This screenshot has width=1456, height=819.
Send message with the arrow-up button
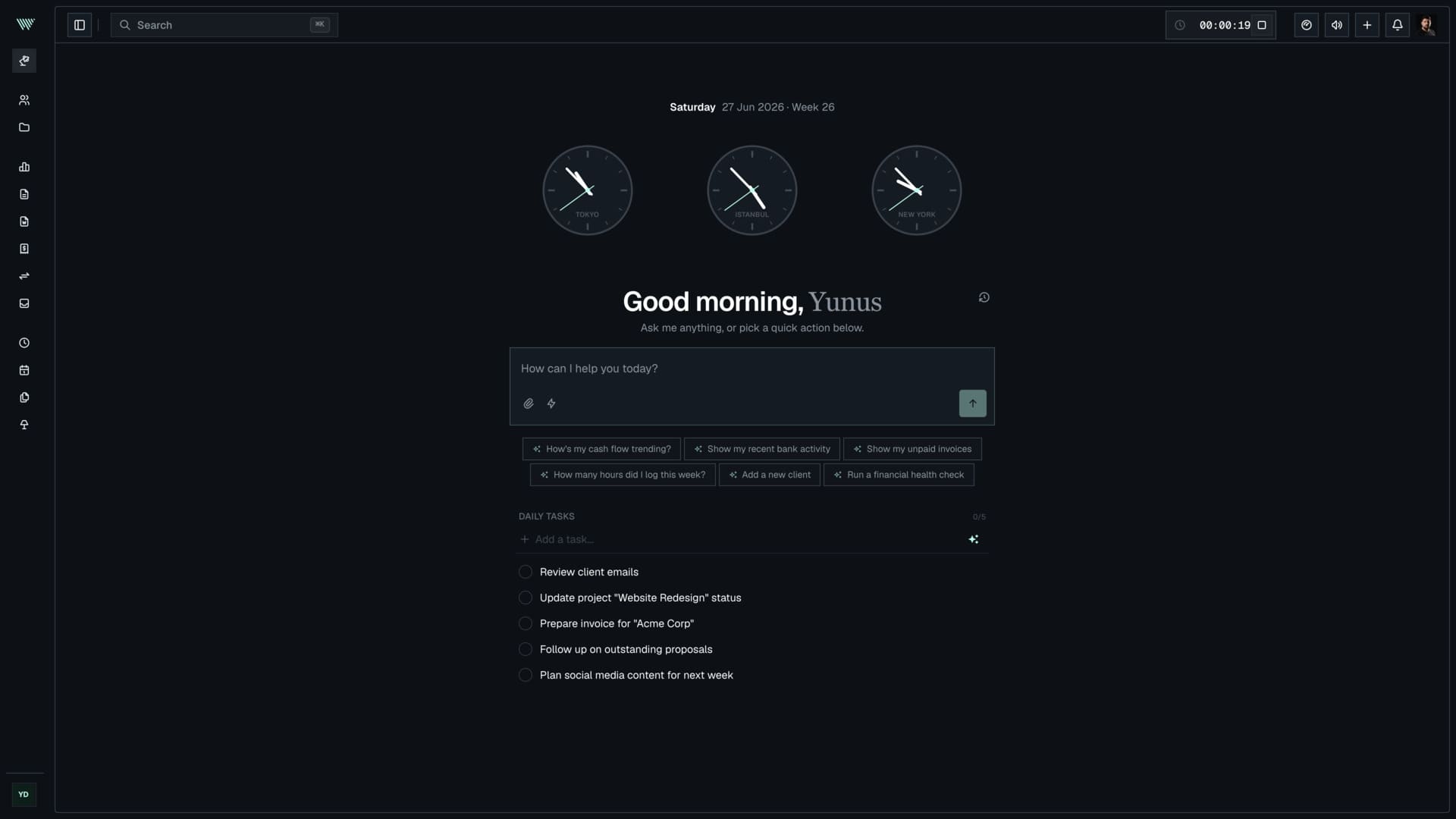tap(973, 403)
